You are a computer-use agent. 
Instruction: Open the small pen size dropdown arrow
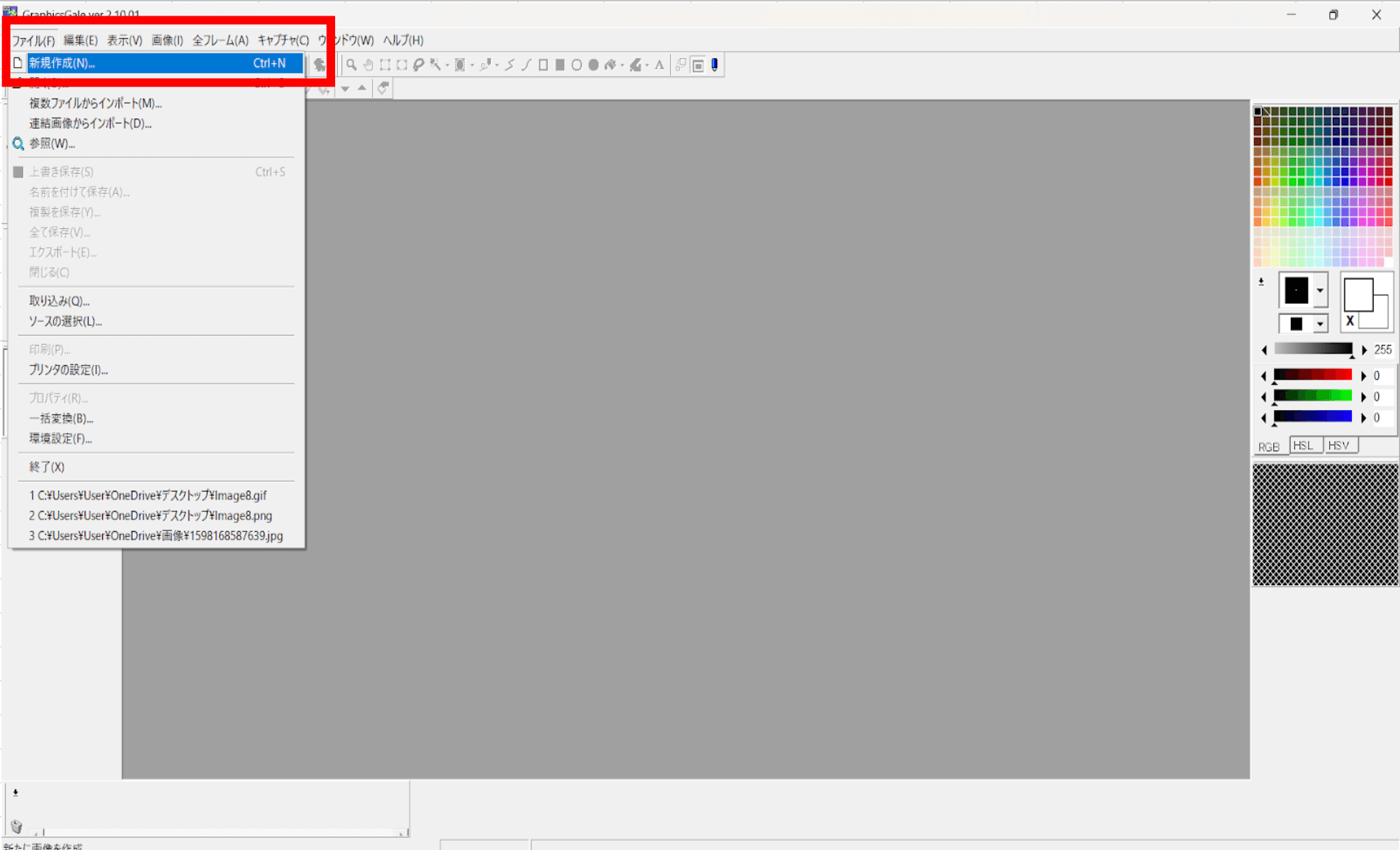[1320, 324]
